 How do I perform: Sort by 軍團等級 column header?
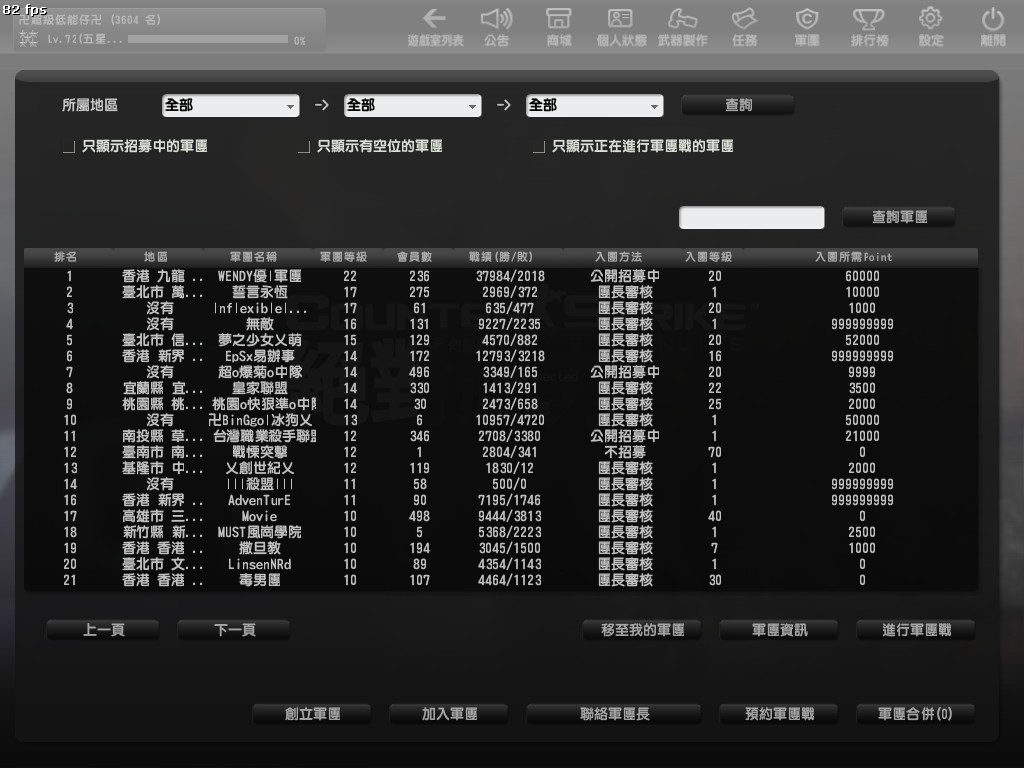tap(344, 257)
